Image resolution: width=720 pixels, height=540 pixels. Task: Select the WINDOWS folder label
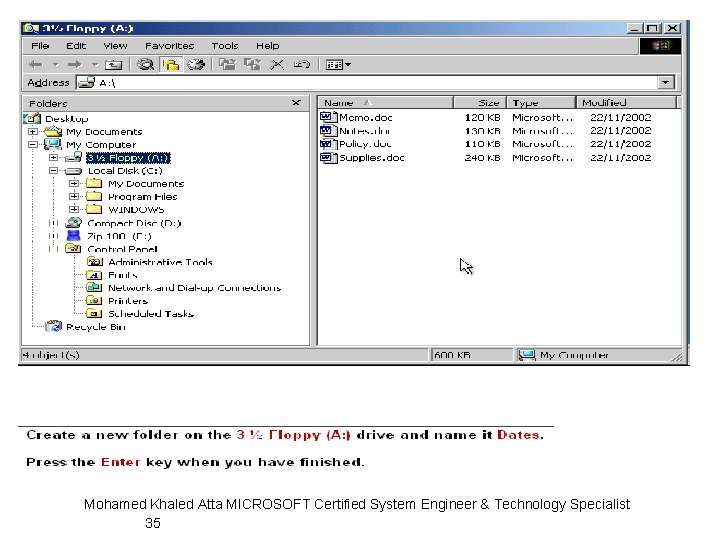pyautogui.click(x=136, y=210)
